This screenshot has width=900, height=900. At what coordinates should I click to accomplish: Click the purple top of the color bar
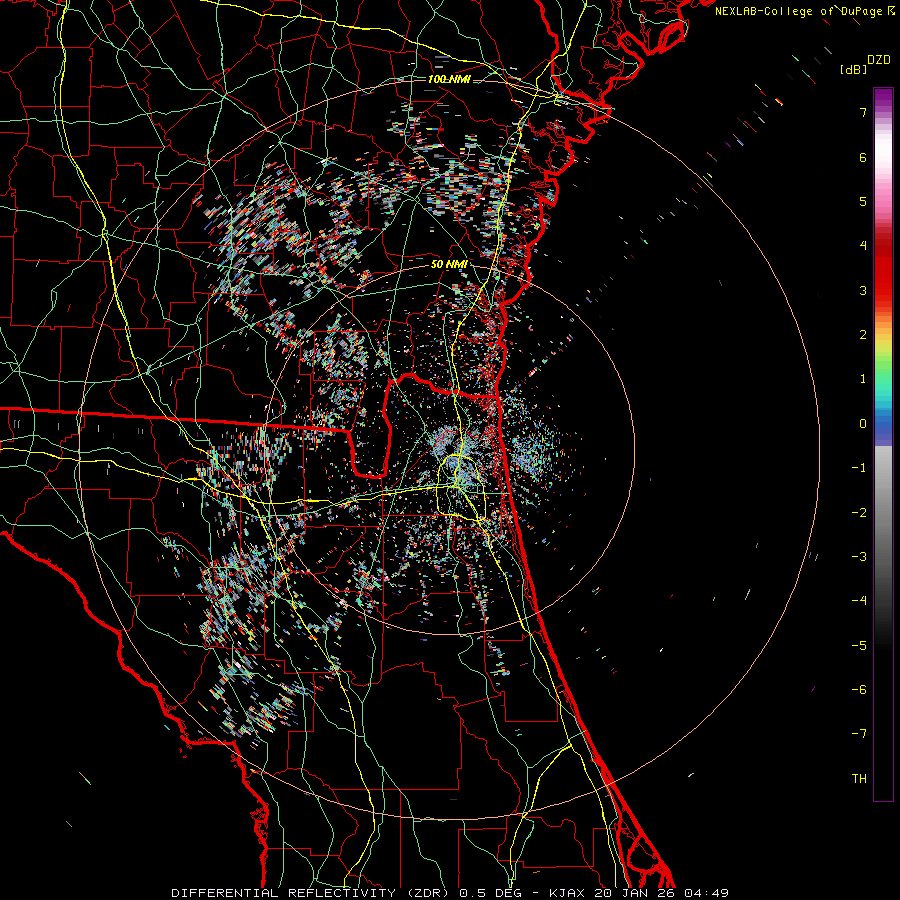click(883, 96)
